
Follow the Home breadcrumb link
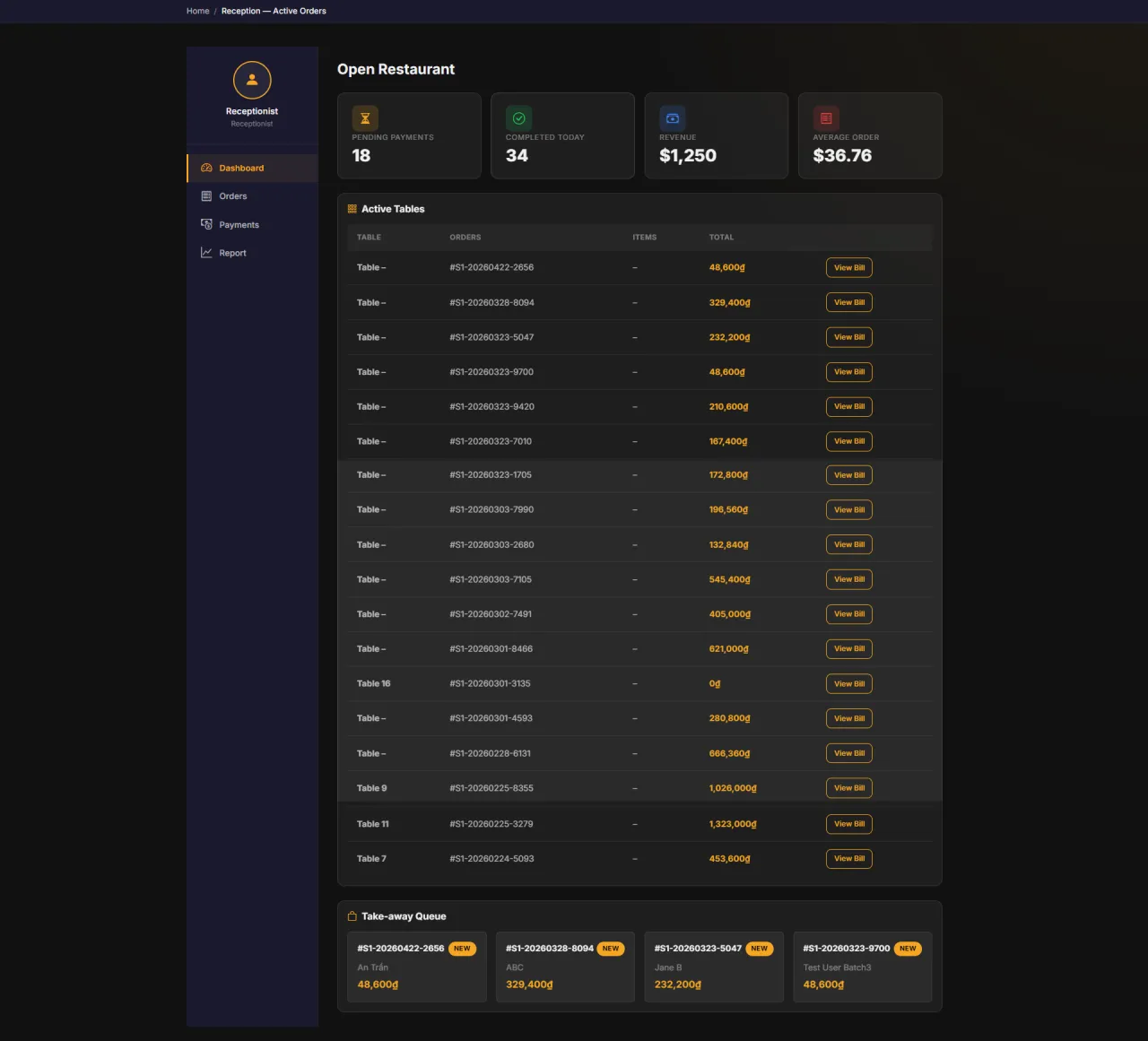click(x=198, y=11)
